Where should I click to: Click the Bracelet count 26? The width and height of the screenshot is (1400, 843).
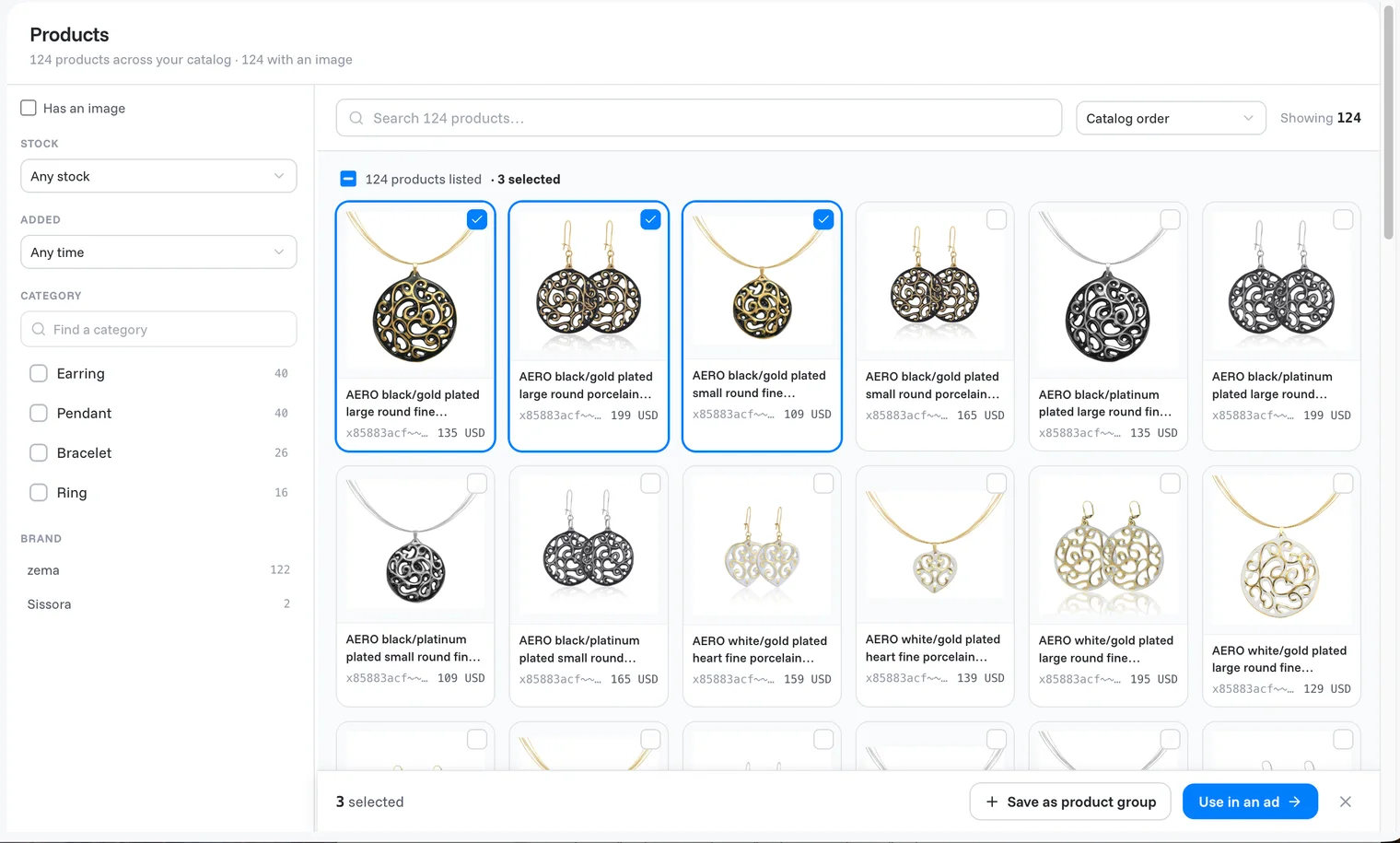[281, 452]
